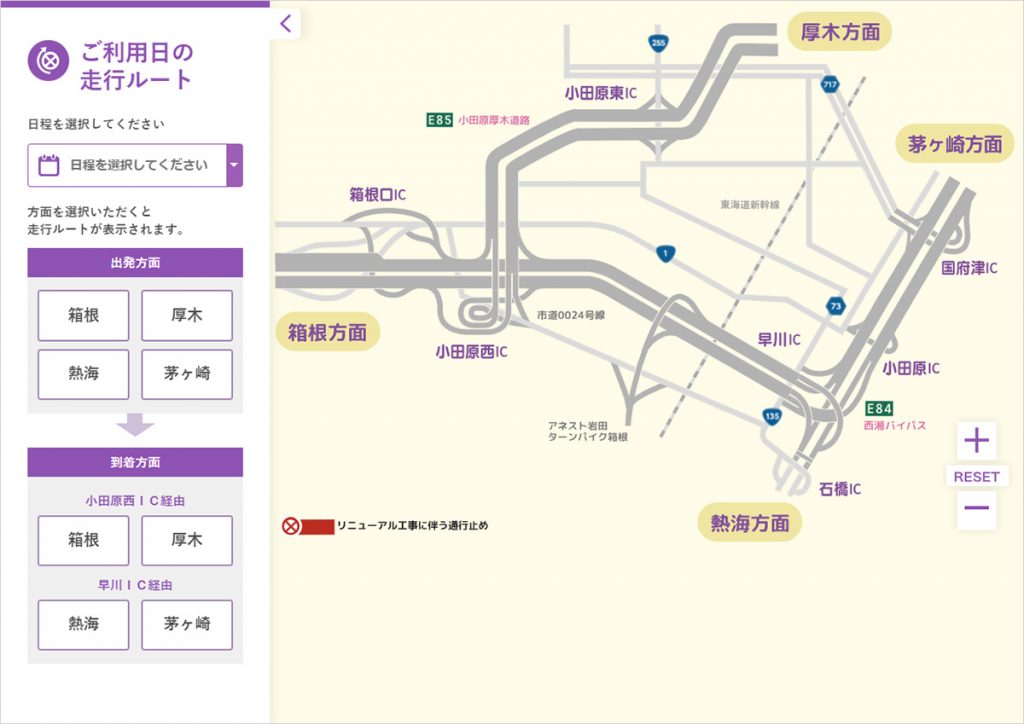The height and width of the screenshot is (724, 1024).
Task: Click the route icon beside ご利用日の走行ルート
Action: [47, 62]
